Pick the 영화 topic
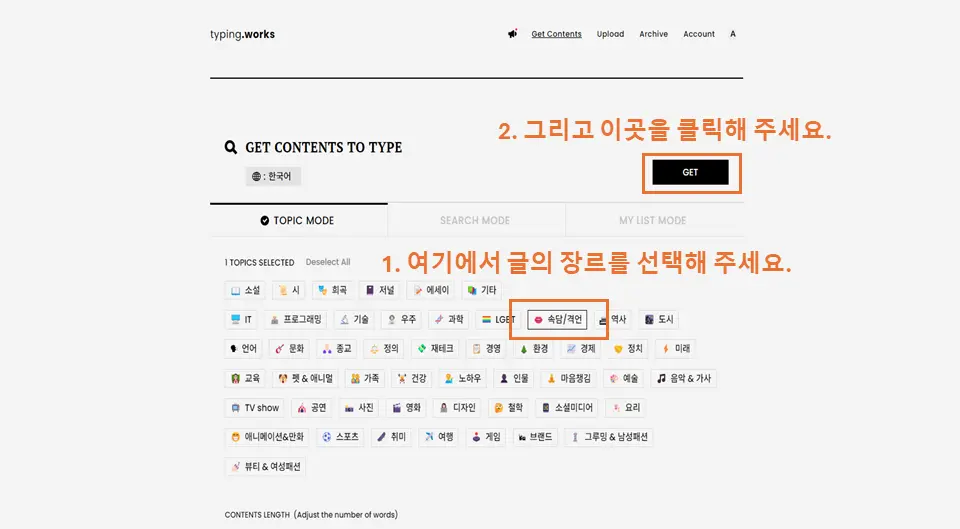 [x=407, y=408]
